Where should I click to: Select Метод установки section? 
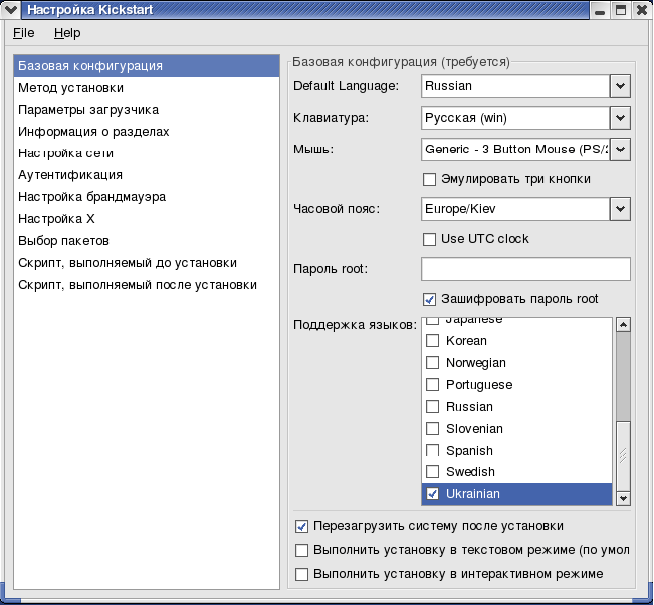(x=146, y=88)
